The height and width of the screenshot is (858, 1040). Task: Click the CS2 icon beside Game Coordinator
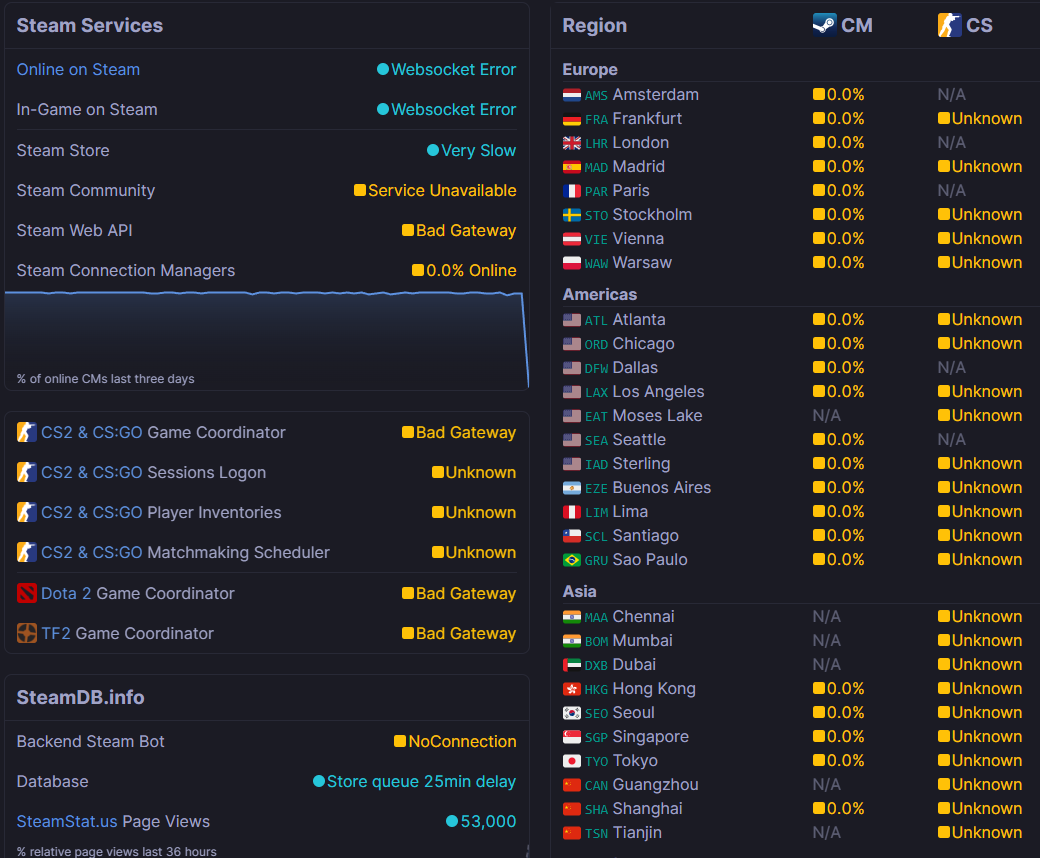(27, 433)
